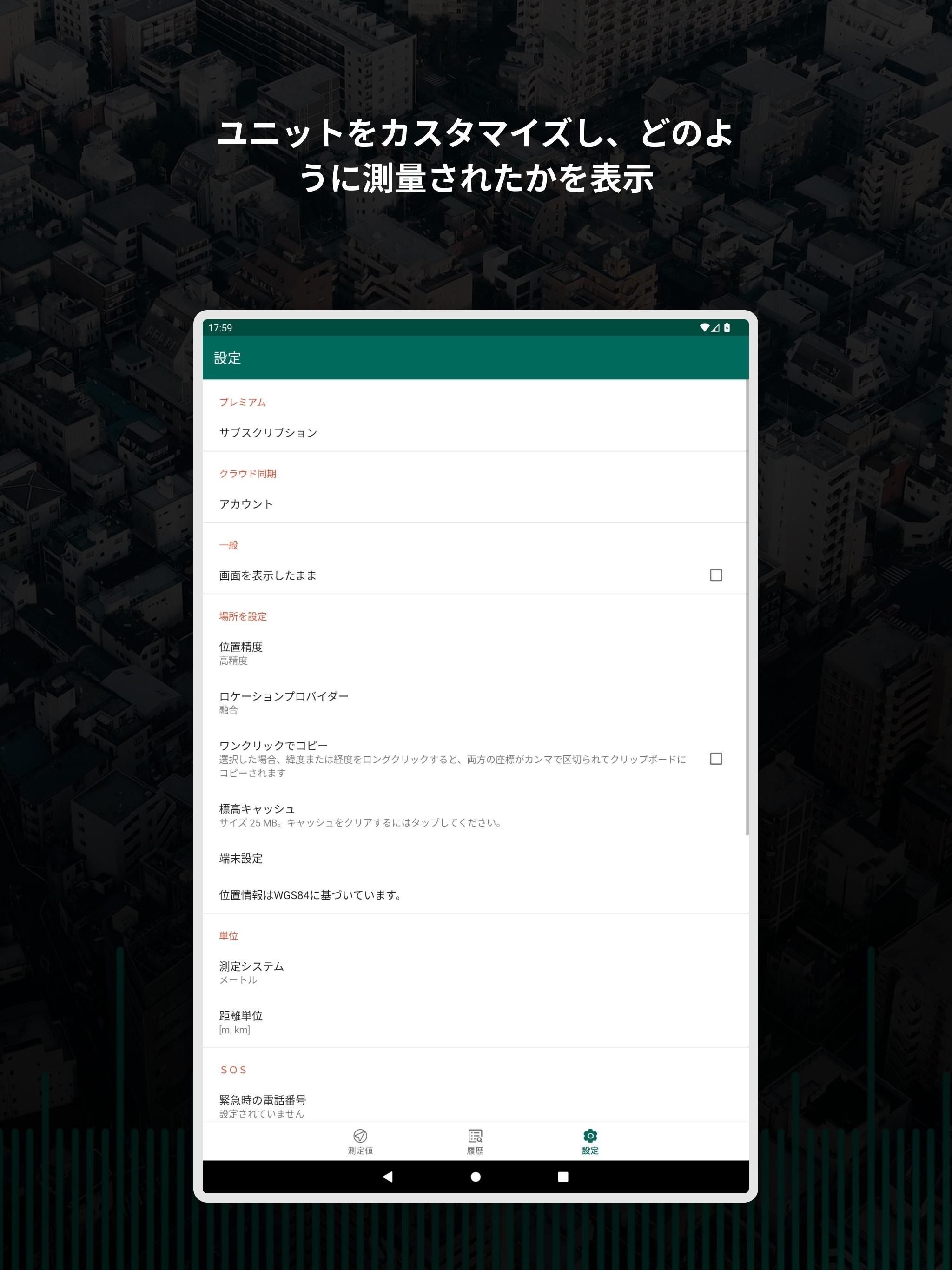Click the 一般 section header

click(x=229, y=545)
